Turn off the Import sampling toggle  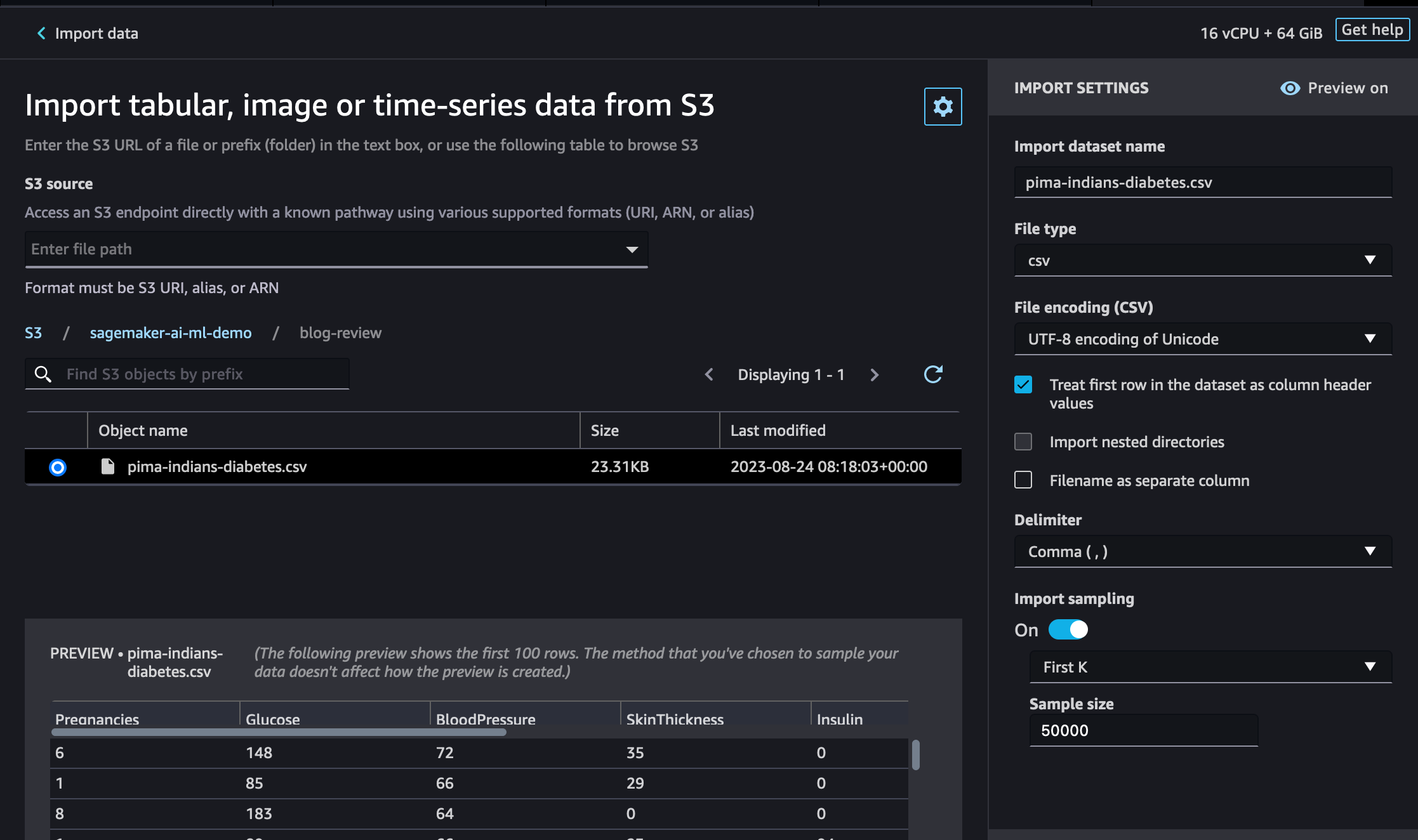point(1068,629)
